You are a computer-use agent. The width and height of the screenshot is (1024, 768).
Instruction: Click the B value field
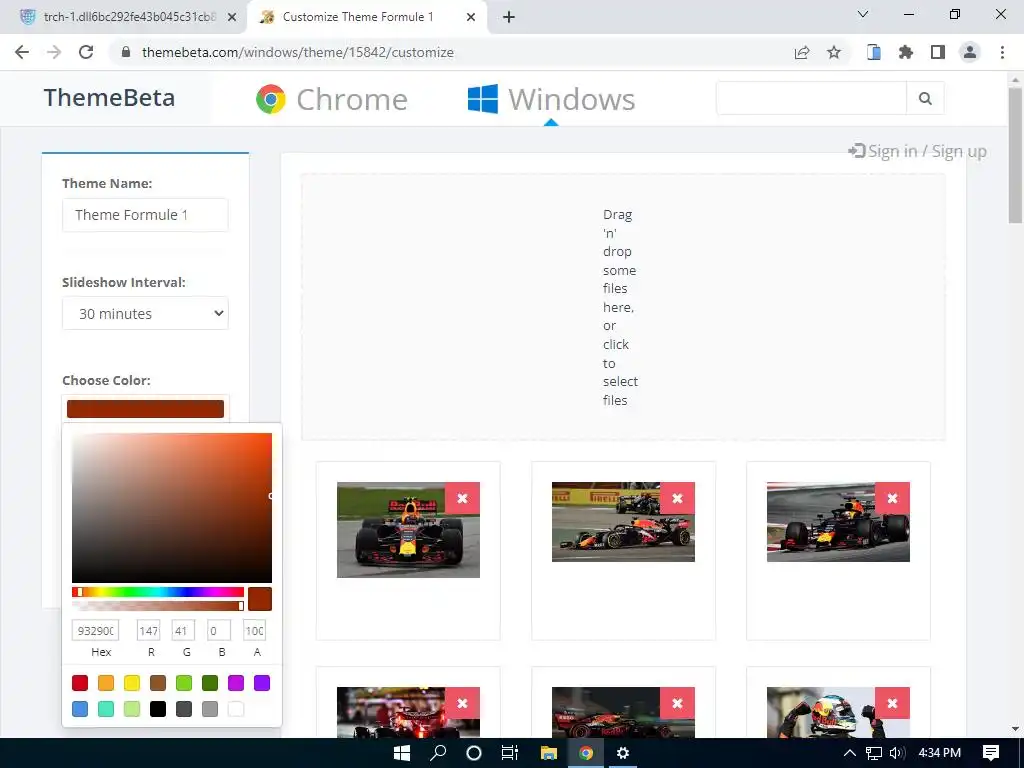coord(219,631)
